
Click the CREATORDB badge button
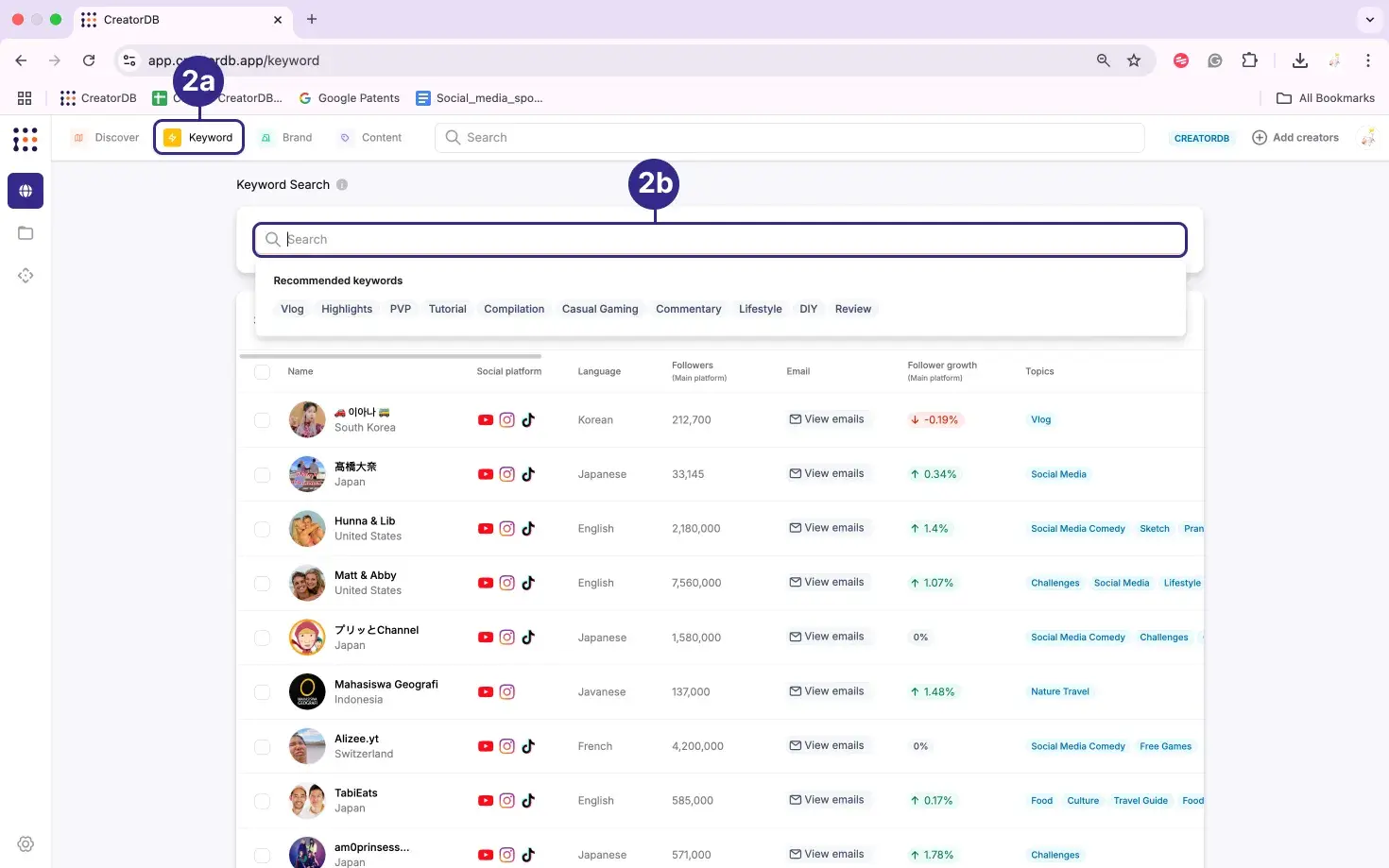point(1202,138)
